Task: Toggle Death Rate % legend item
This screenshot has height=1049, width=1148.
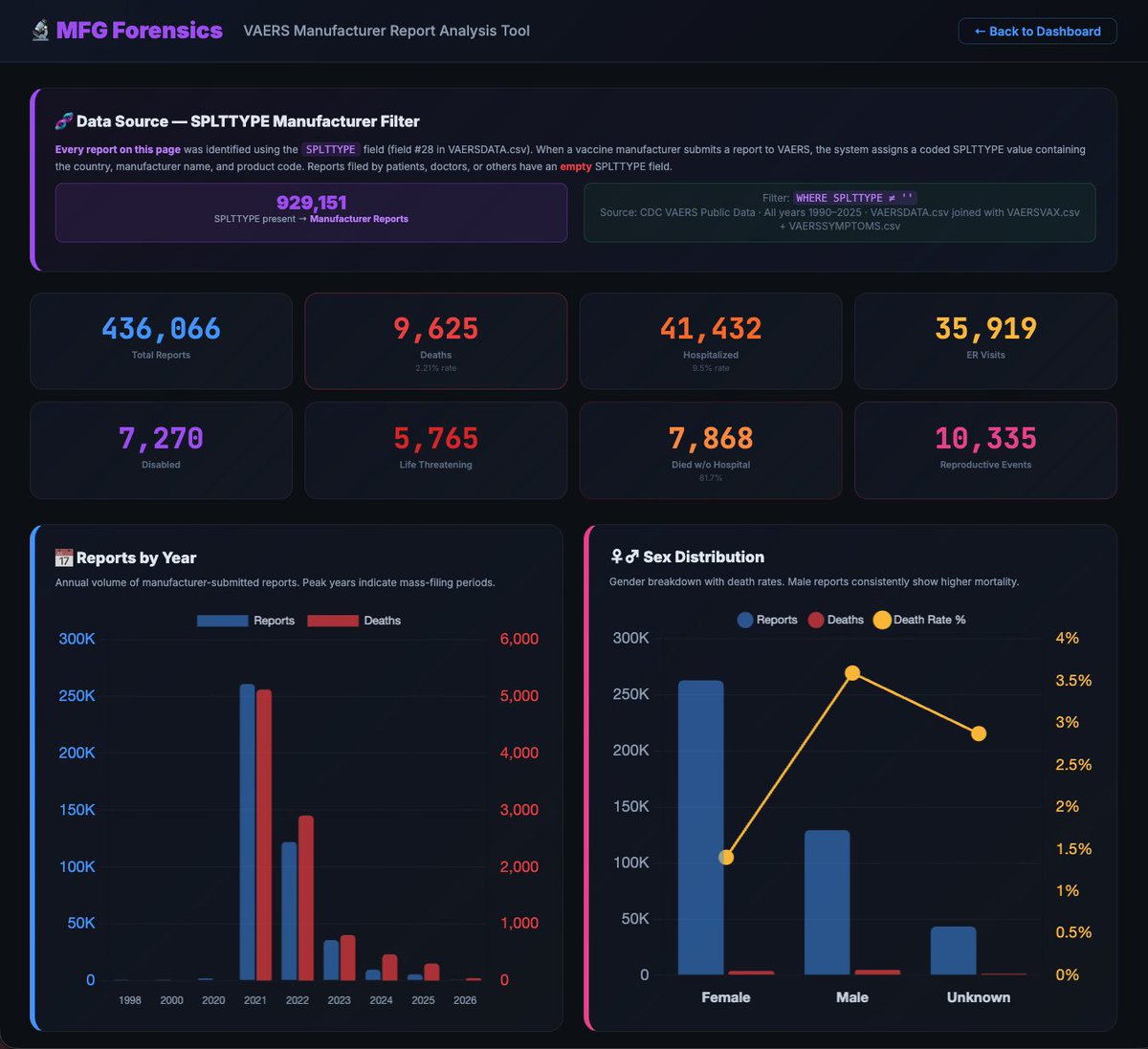Action: coord(919,620)
